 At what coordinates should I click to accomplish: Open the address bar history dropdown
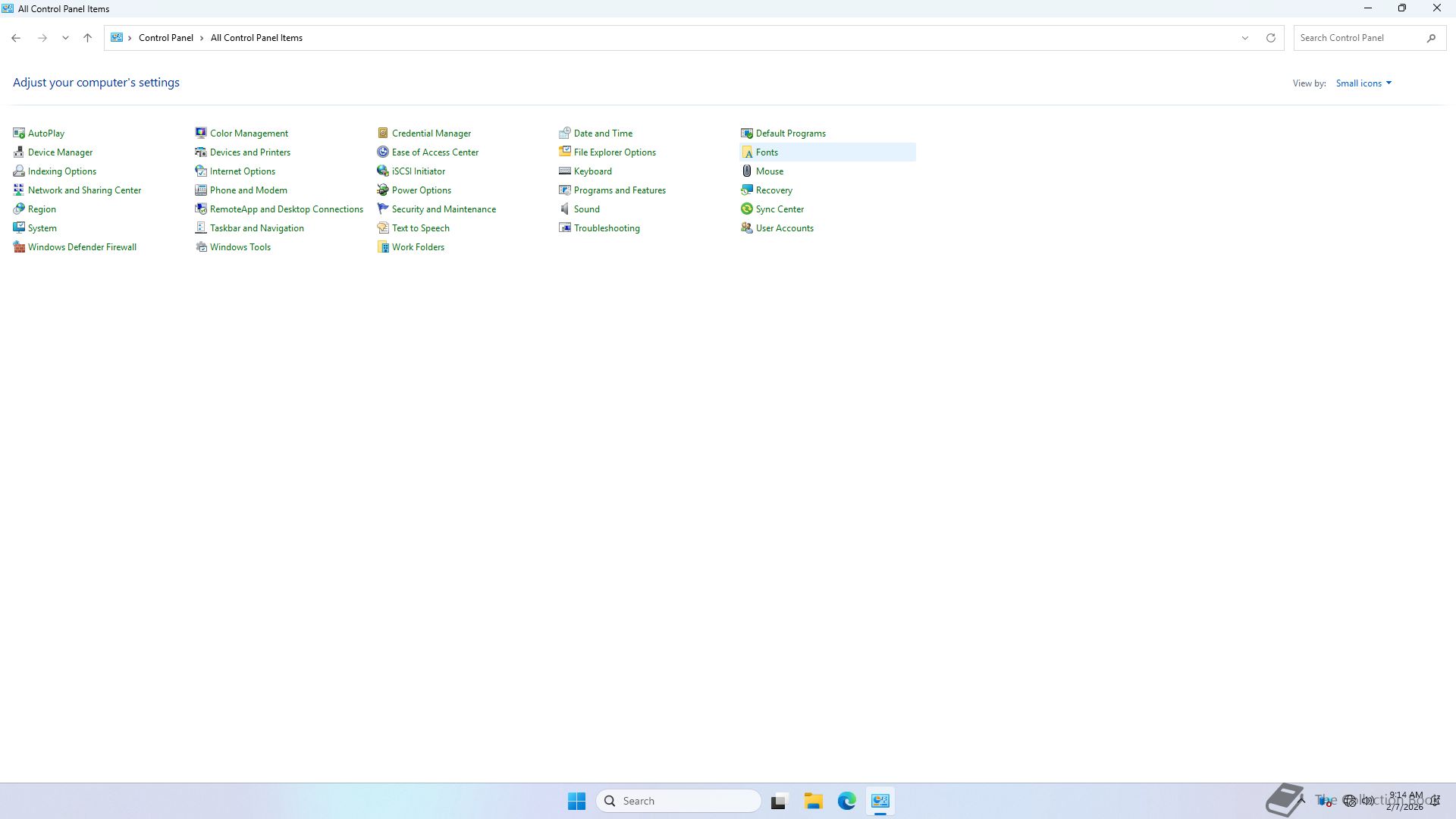1244,38
